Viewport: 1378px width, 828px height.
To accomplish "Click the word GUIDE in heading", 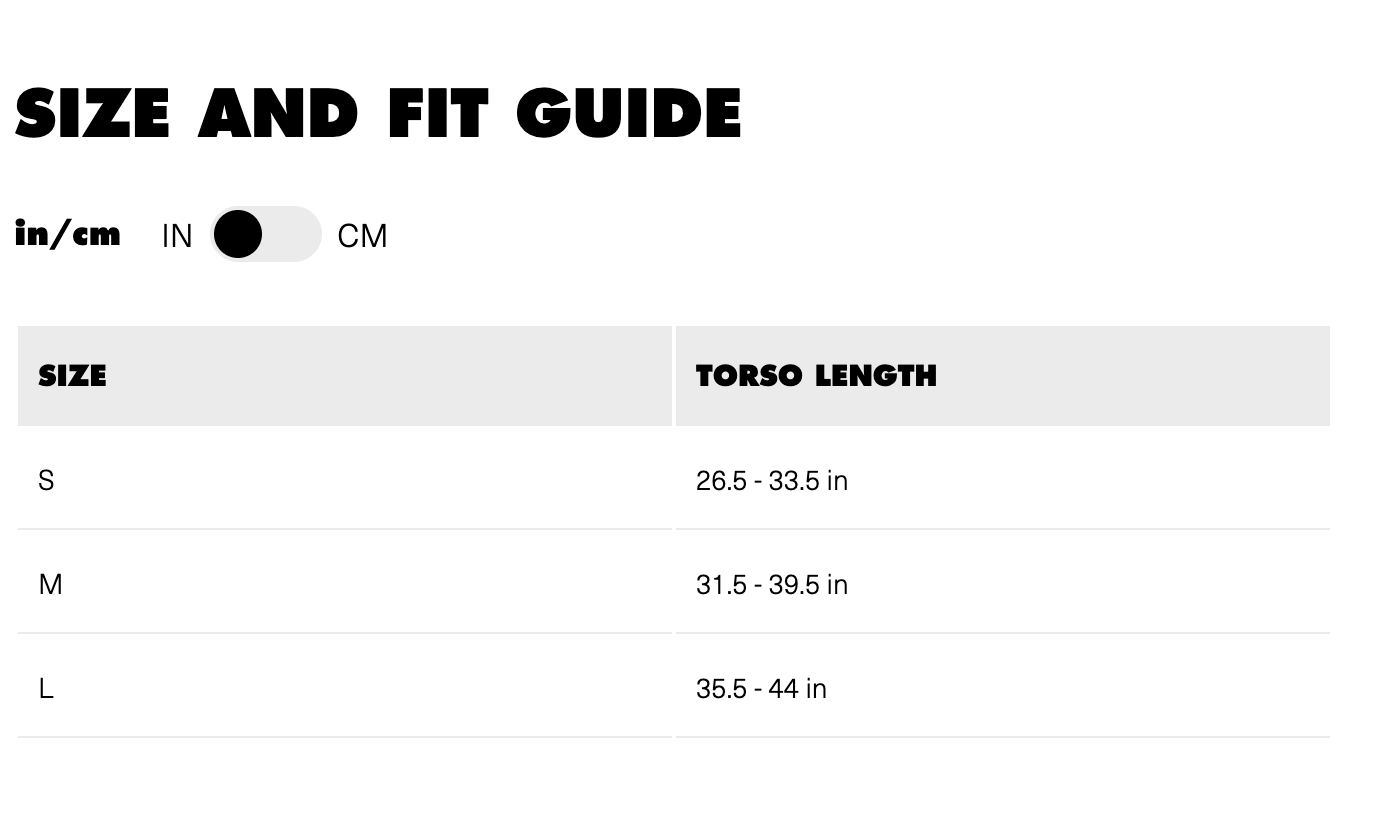I will pyautogui.click(x=629, y=113).
